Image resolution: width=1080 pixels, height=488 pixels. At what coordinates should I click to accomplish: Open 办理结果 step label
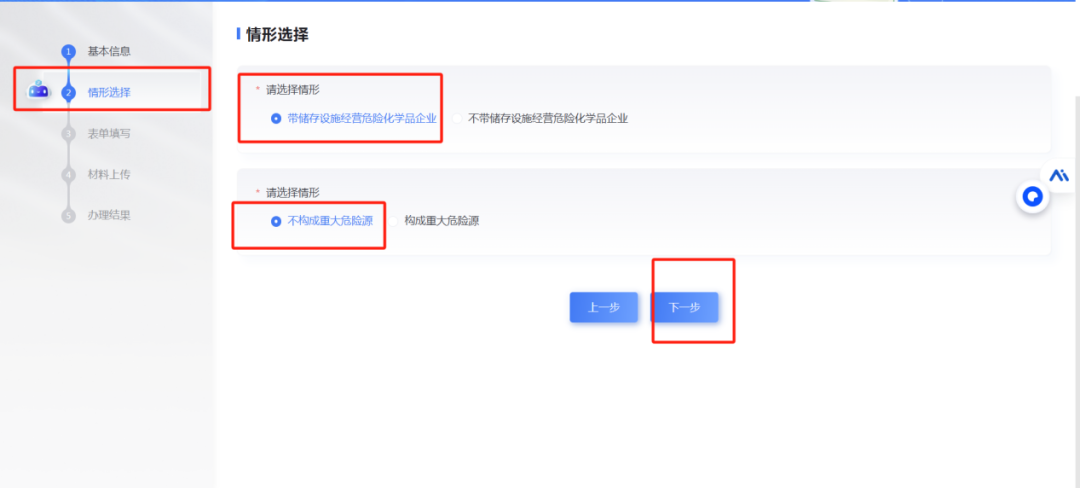109,215
